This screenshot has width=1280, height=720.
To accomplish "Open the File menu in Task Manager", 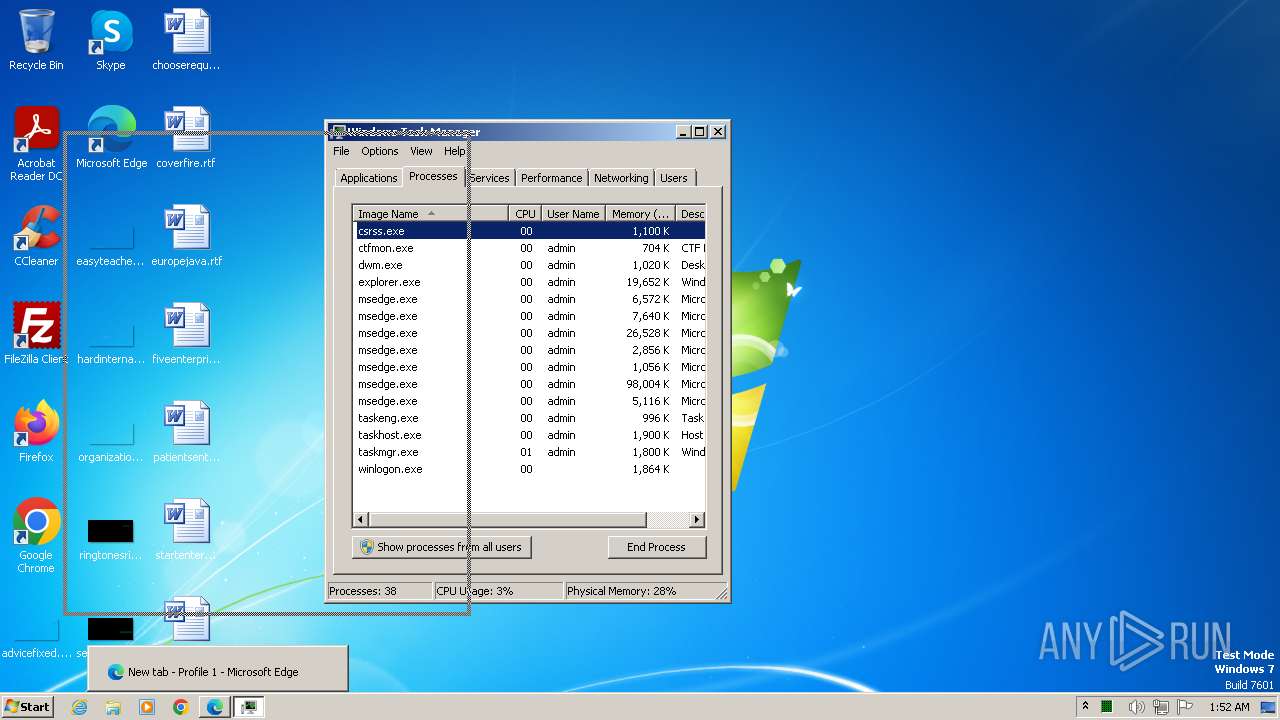I will pos(341,151).
